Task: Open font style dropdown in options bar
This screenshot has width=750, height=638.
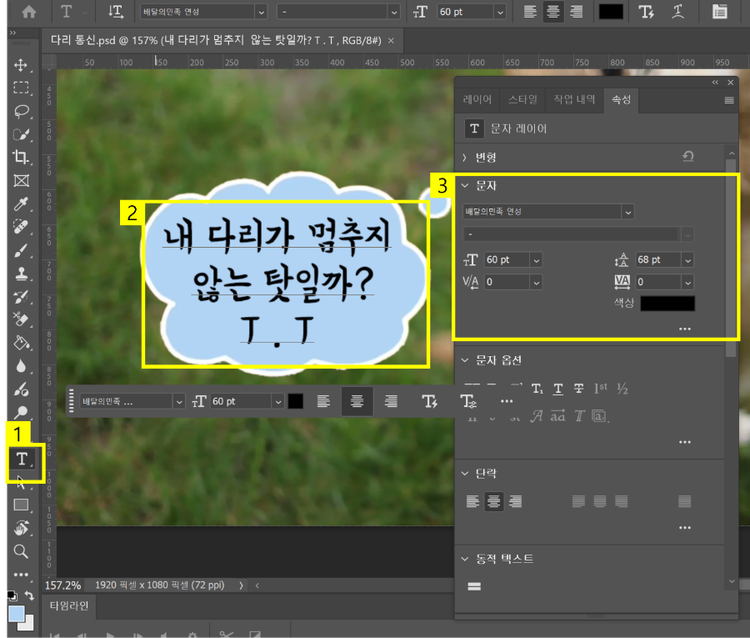Action: tap(394, 12)
